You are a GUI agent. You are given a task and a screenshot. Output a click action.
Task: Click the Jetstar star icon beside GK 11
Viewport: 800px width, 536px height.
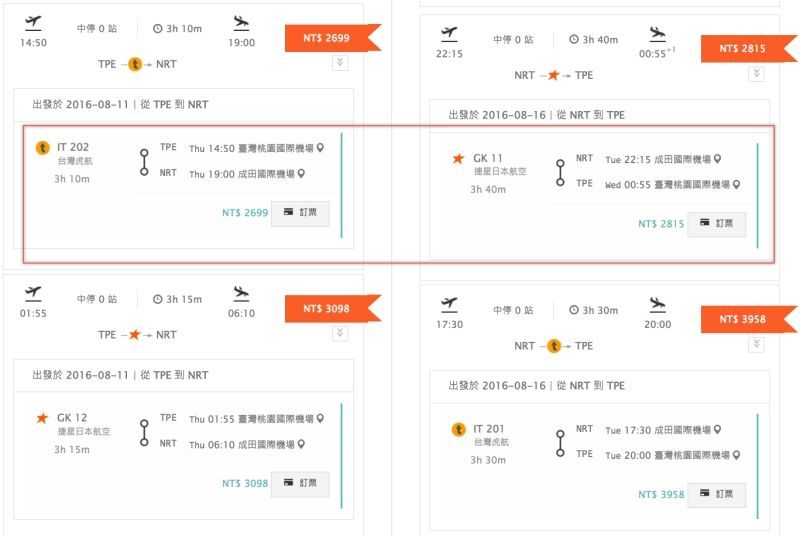(x=459, y=158)
